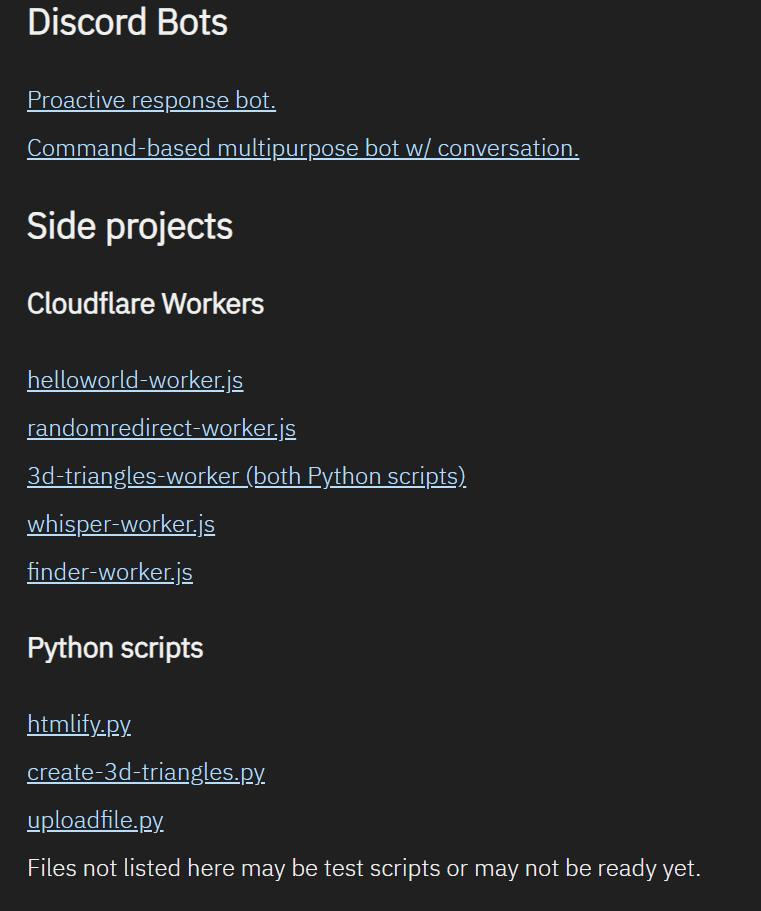The height and width of the screenshot is (911, 761).
Task: Click create-3d-triangles.py link
Action: pos(146,772)
